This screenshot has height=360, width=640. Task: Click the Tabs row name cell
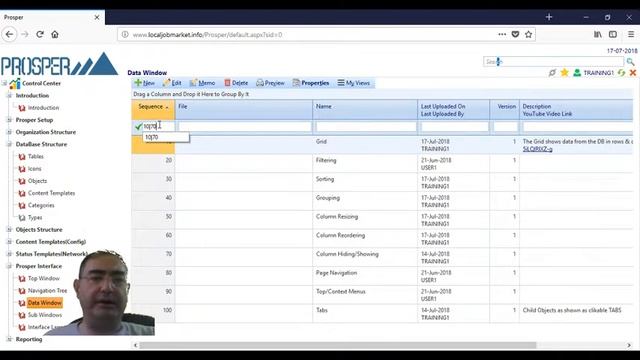click(x=322, y=310)
